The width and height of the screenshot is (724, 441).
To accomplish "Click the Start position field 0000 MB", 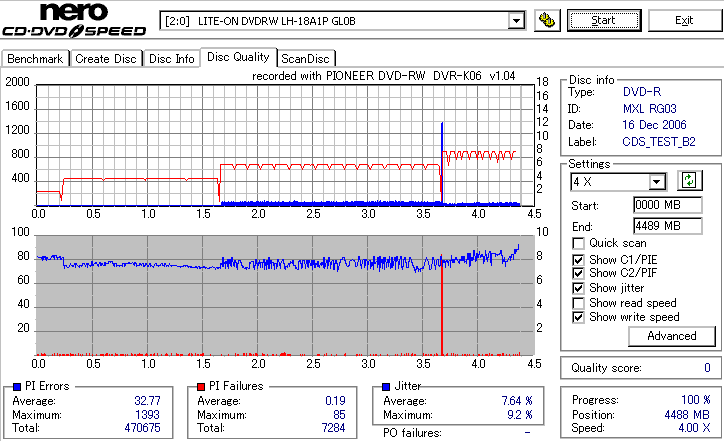I will 668,205.
